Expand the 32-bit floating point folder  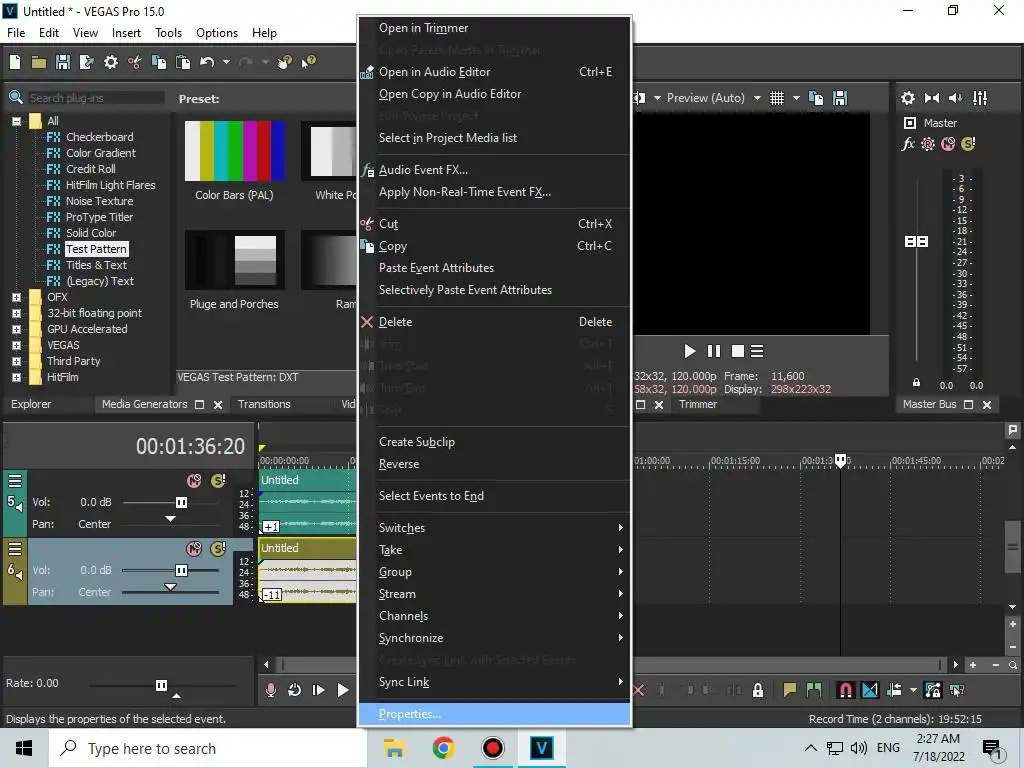(16, 313)
